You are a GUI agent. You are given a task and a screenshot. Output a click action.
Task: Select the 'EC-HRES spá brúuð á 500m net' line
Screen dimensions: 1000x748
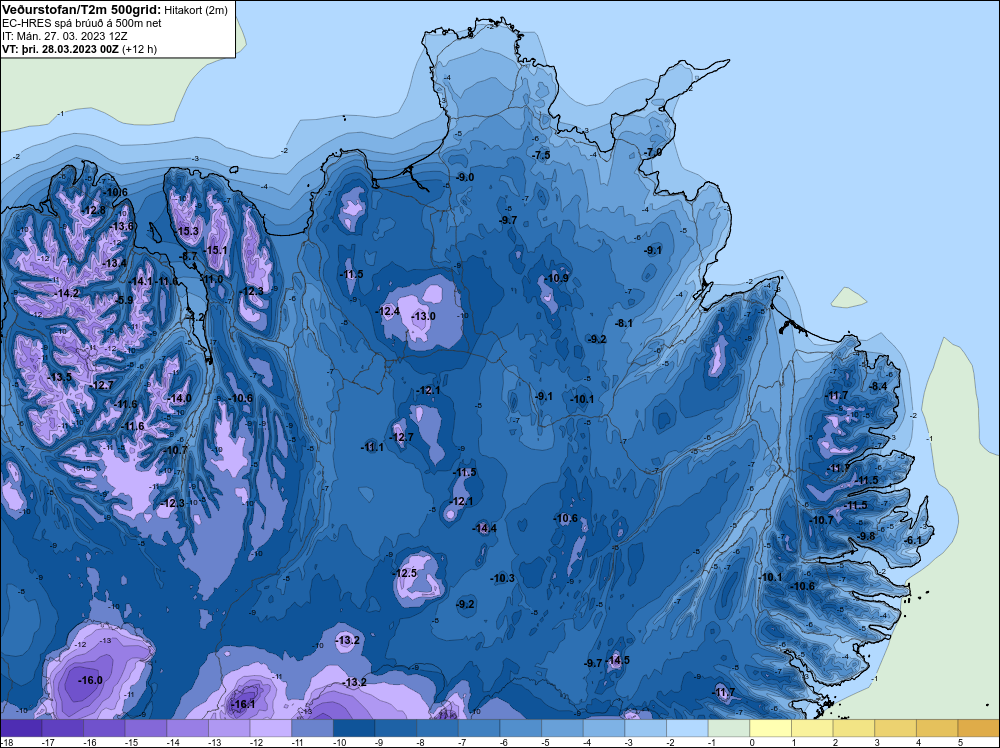pyautogui.click(x=82, y=24)
